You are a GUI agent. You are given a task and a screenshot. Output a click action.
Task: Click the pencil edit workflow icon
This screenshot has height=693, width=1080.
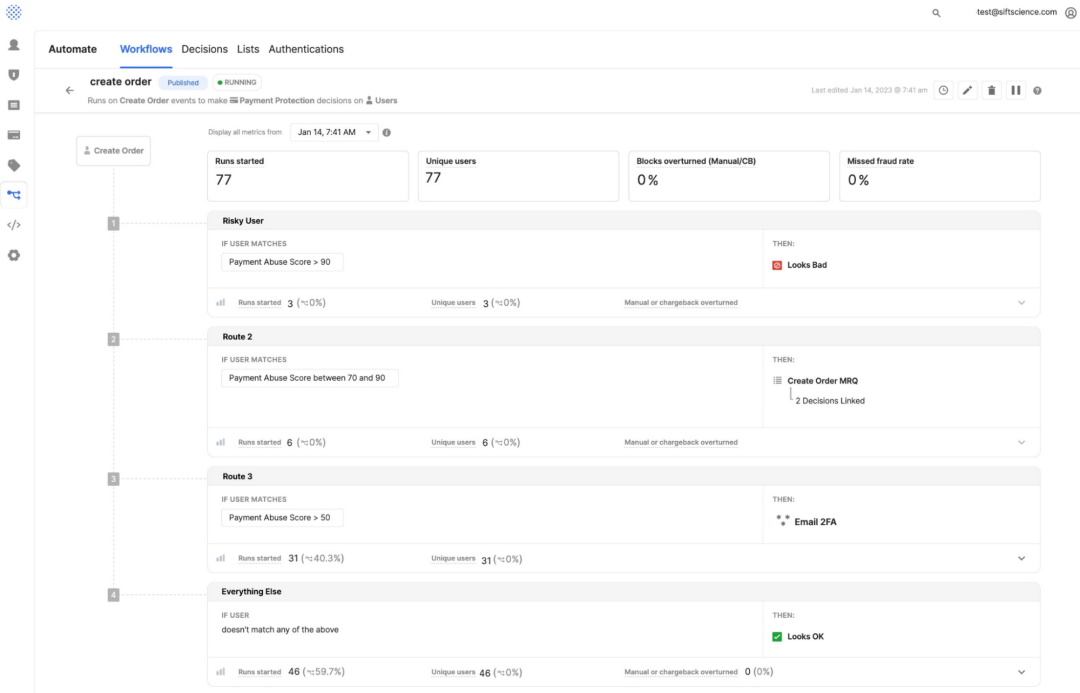click(x=967, y=90)
